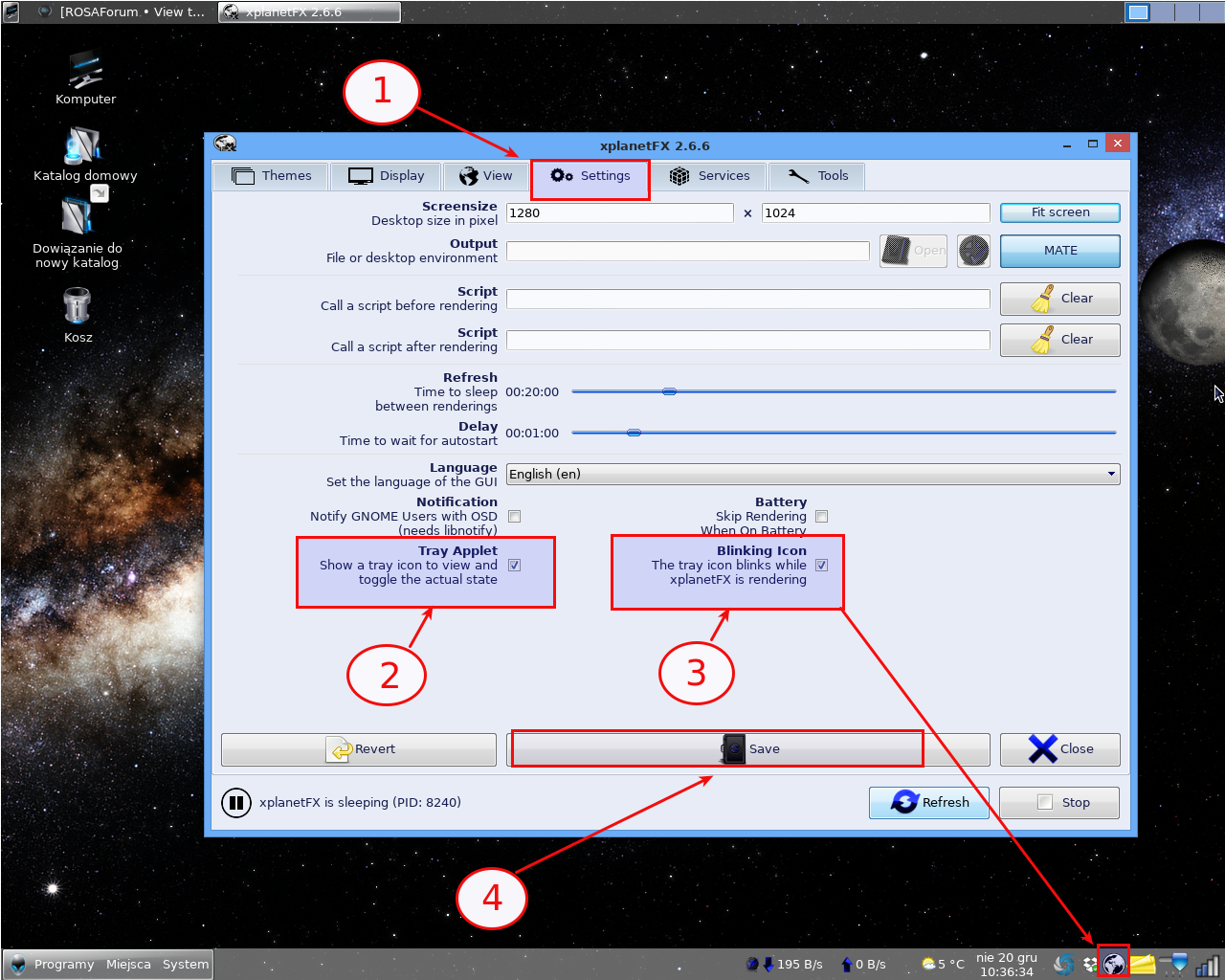The height and width of the screenshot is (980, 1225).
Task: Switch to the Display tab
Action: (x=386, y=176)
